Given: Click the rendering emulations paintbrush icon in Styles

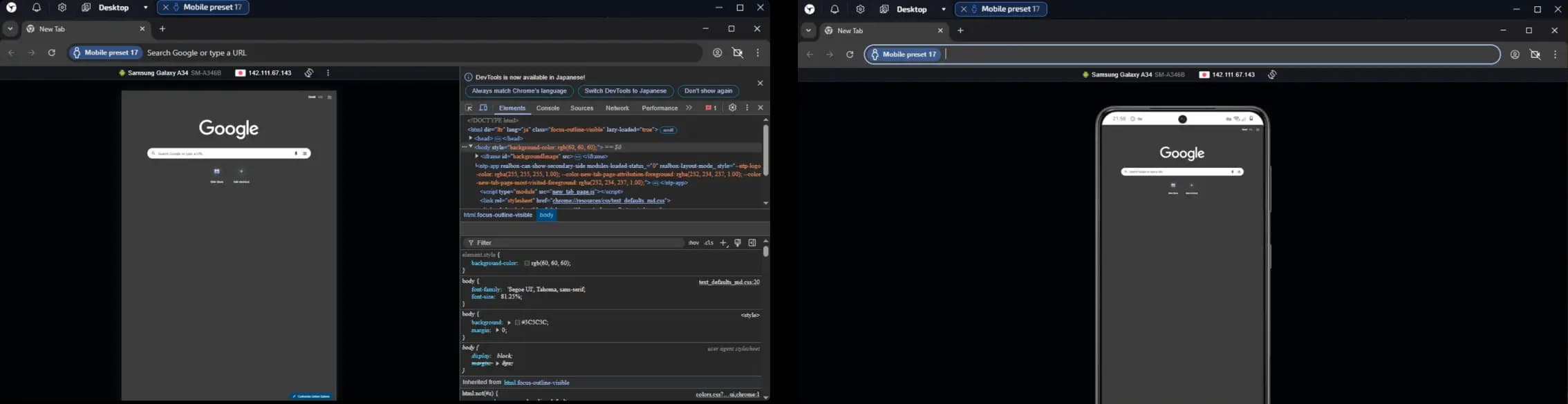Looking at the screenshot, I should pos(738,243).
